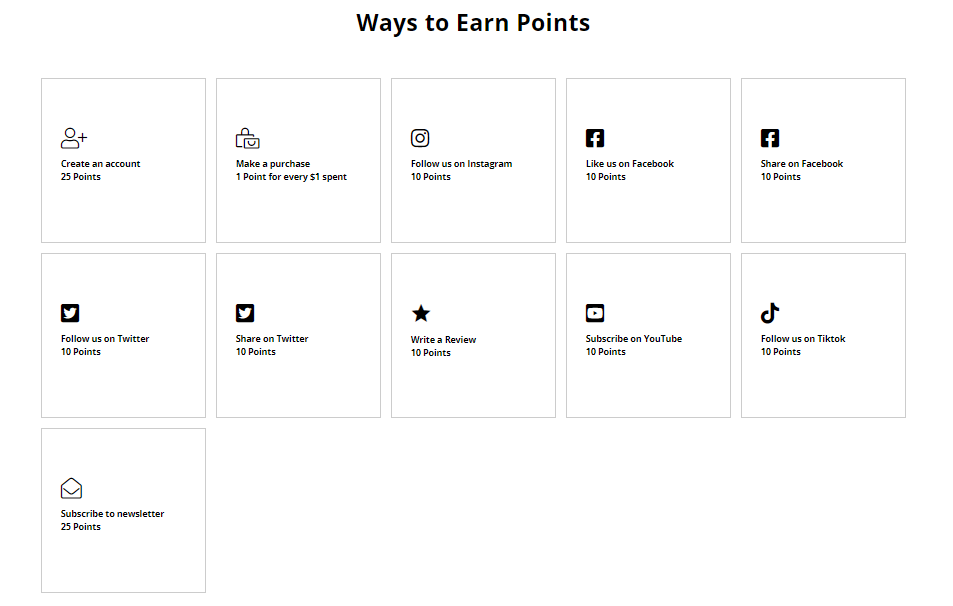
Task: Open Subscribe to newsletter text
Action: pos(112,514)
